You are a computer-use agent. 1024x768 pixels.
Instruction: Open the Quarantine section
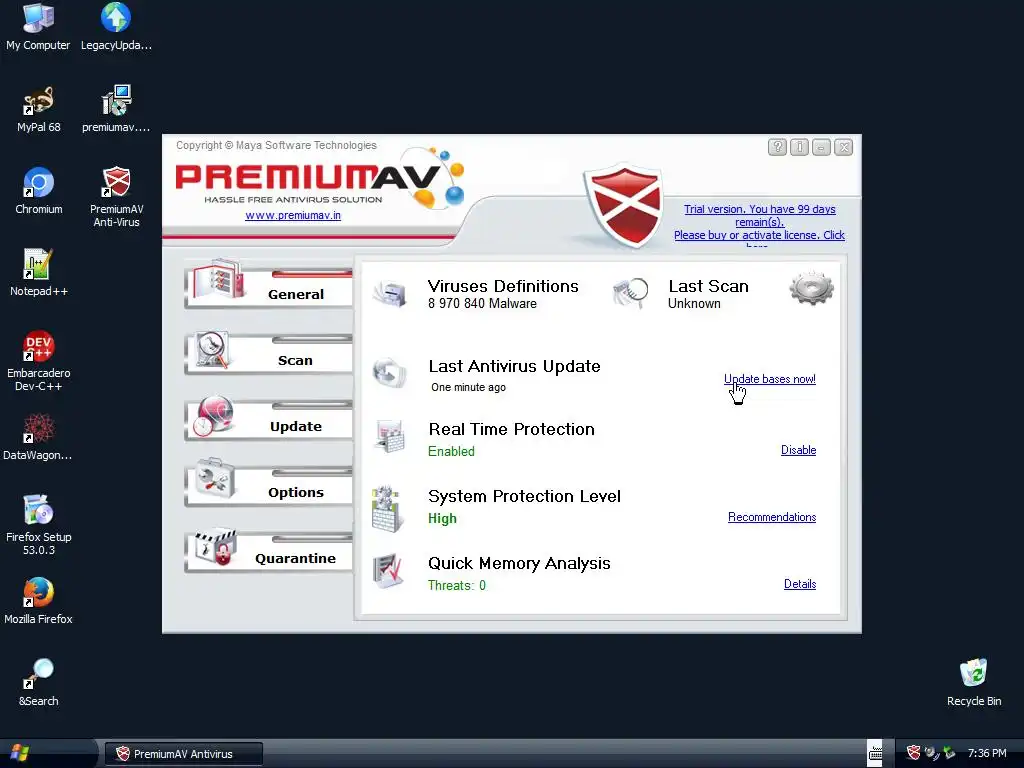coord(269,551)
